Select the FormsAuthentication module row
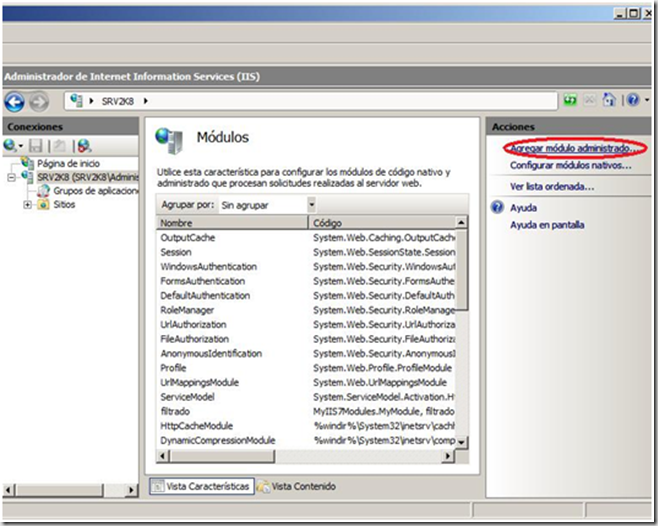The height and width of the screenshot is (526, 658). coord(306,281)
